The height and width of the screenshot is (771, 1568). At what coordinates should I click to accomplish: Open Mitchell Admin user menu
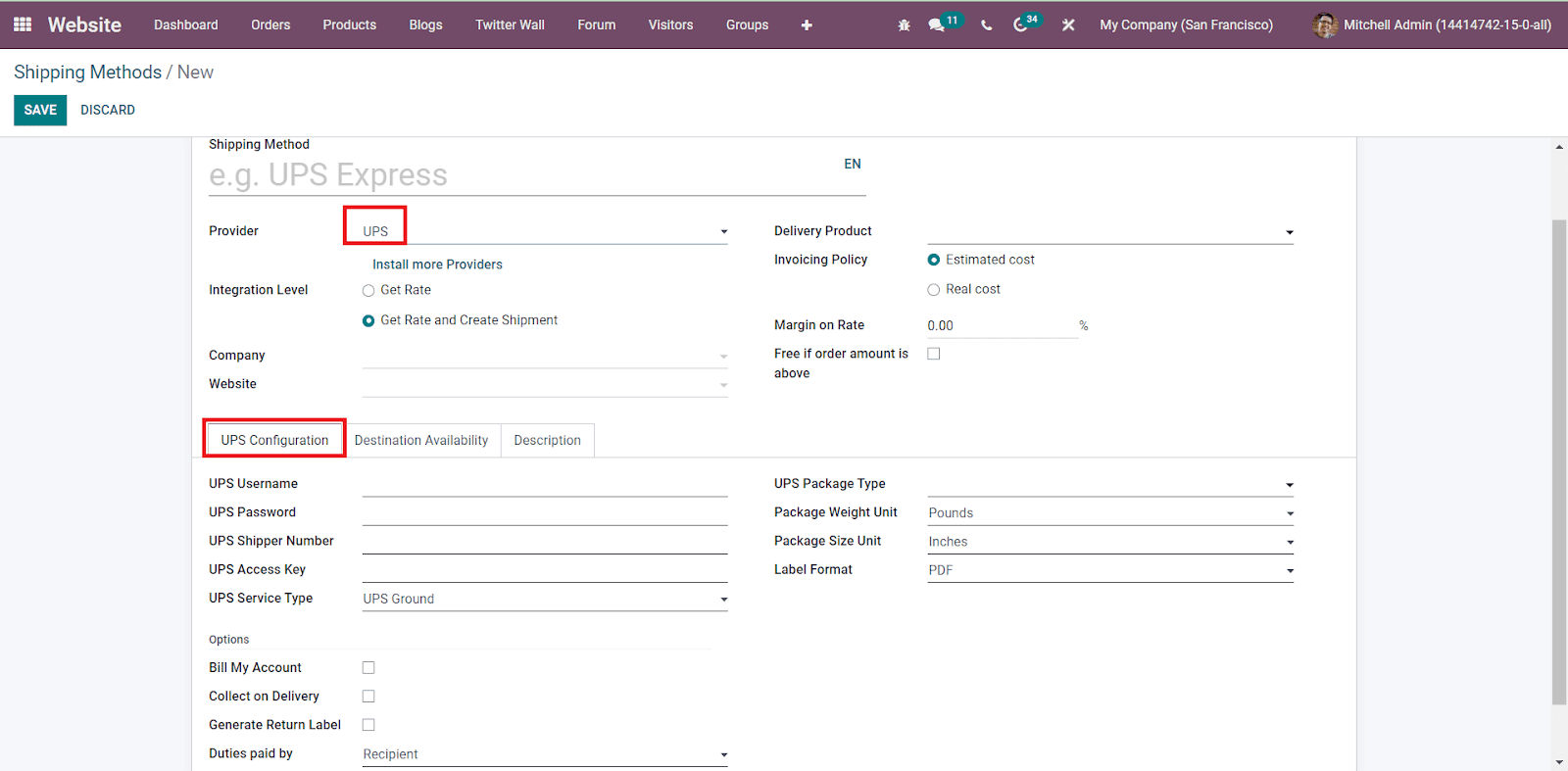(x=1433, y=24)
